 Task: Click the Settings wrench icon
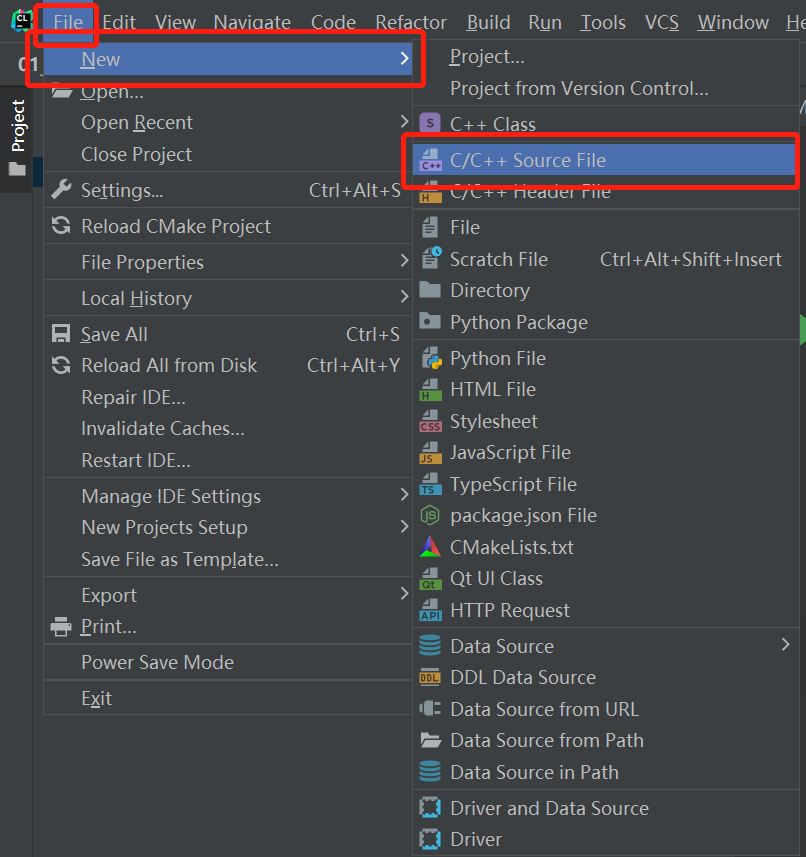pos(62,190)
